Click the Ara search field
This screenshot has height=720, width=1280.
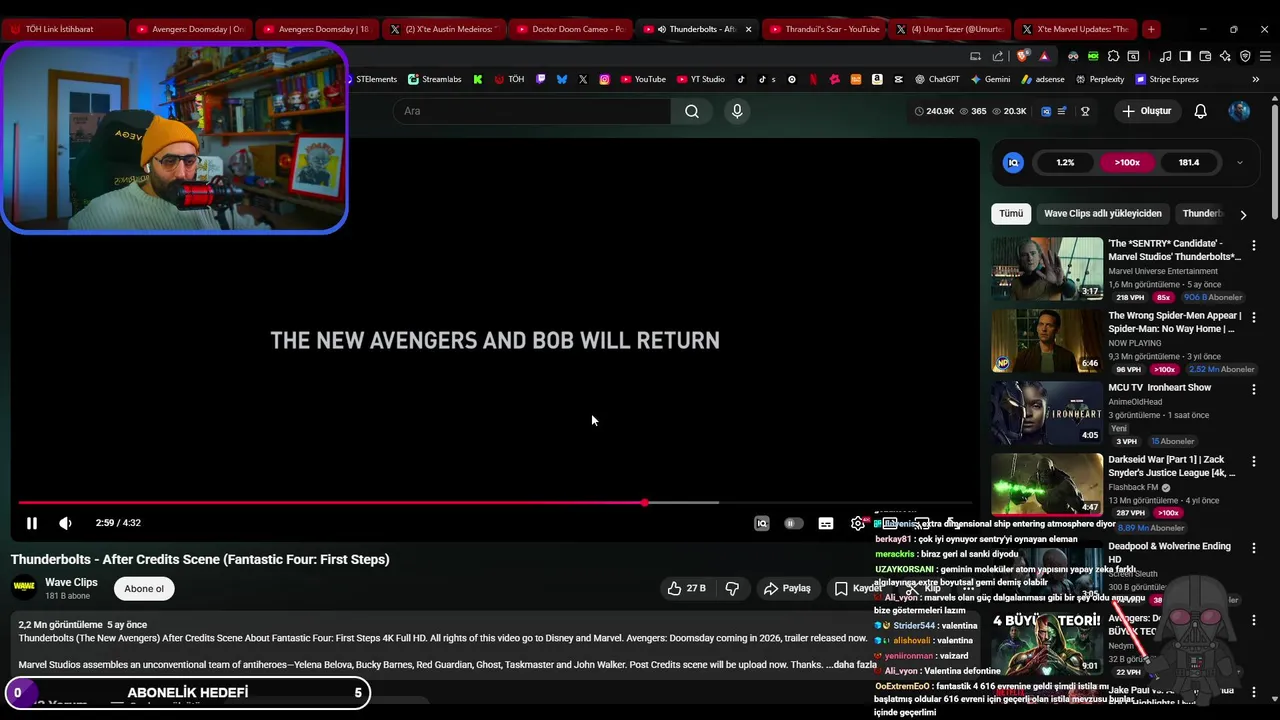pos(532,111)
